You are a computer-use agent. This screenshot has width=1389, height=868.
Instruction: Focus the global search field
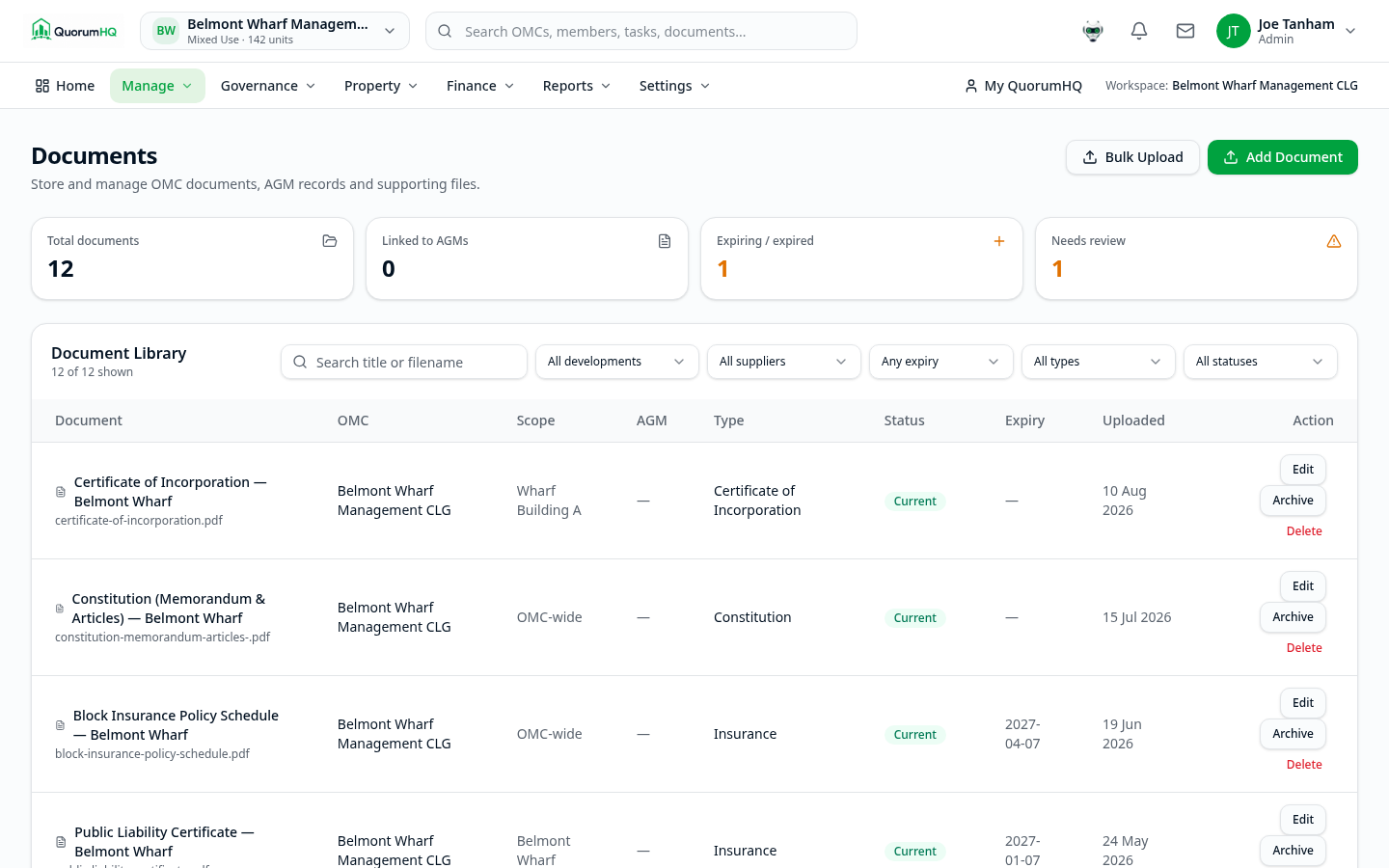pyautogui.click(x=641, y=31)
